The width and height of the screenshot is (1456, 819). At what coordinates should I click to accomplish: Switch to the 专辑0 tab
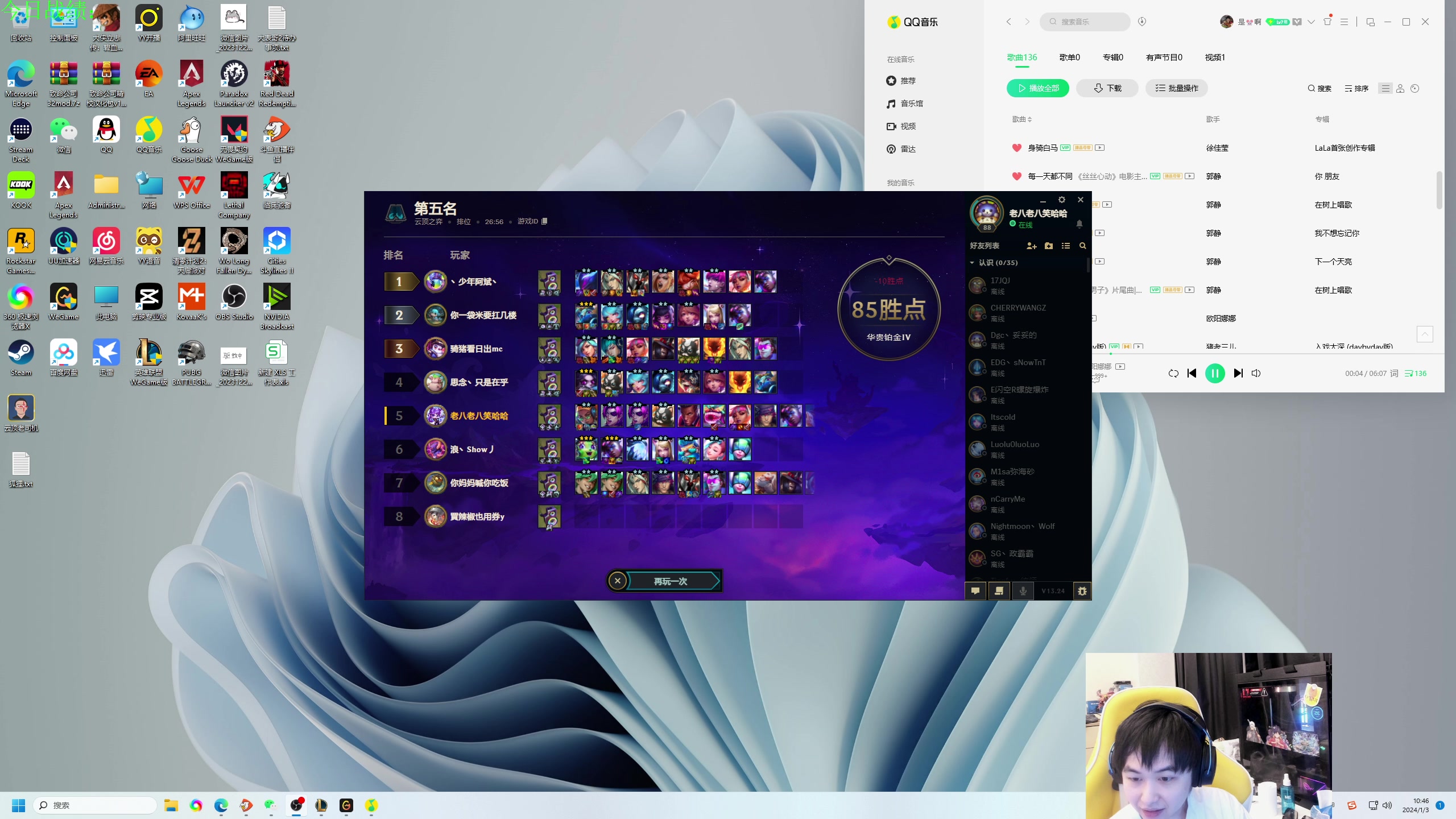click(x=1112, y=57)
